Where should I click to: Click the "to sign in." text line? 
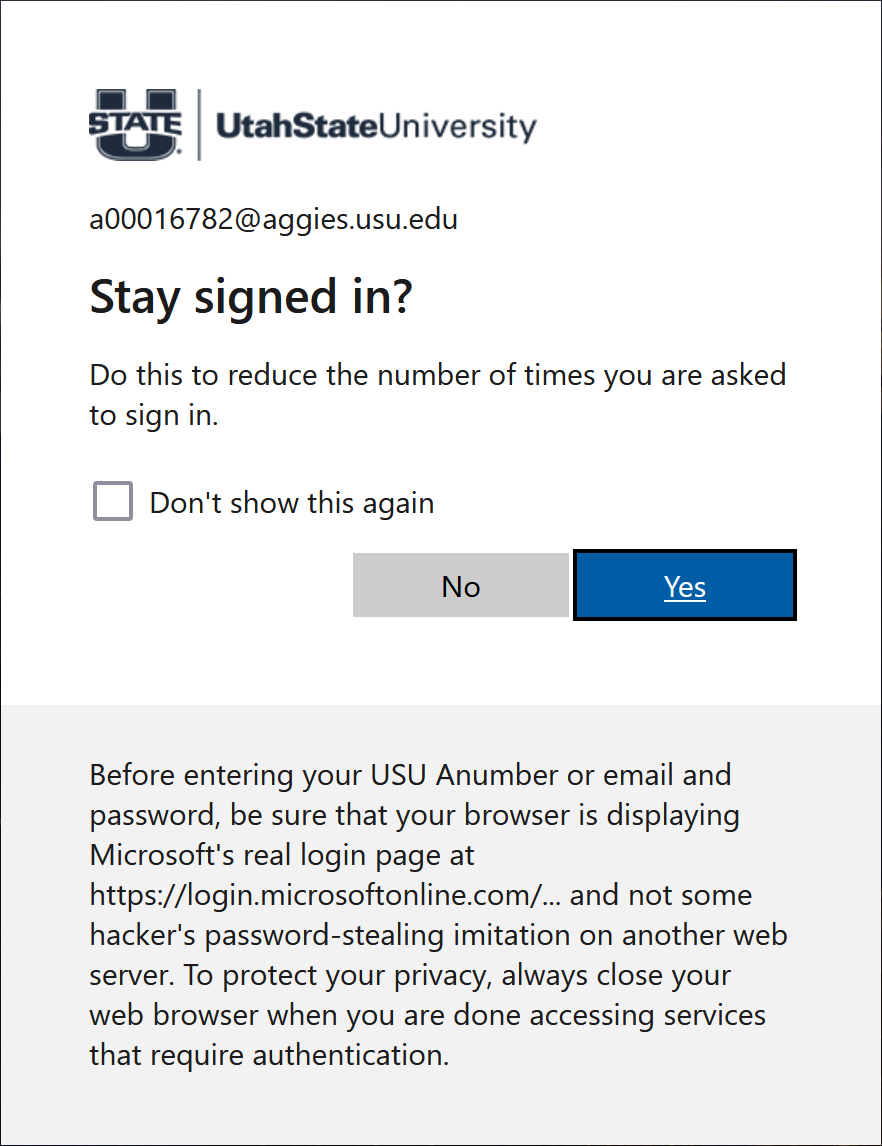(x=154, y=415)
